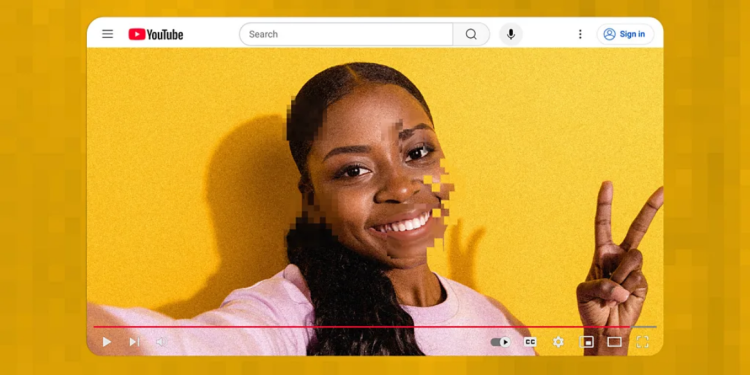Skip to the next video

(134, 342)
